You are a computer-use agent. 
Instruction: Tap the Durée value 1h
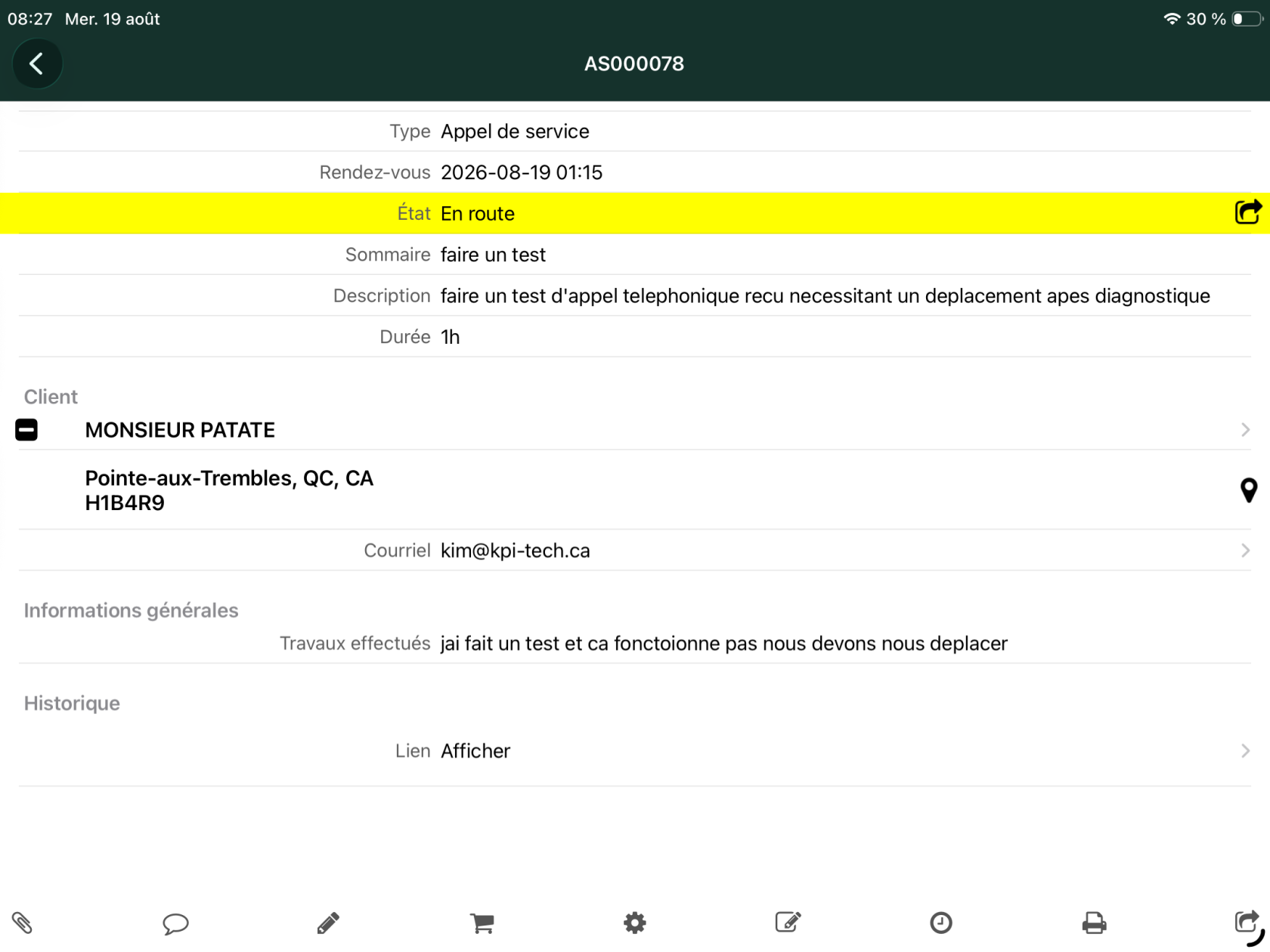(451, 337)
